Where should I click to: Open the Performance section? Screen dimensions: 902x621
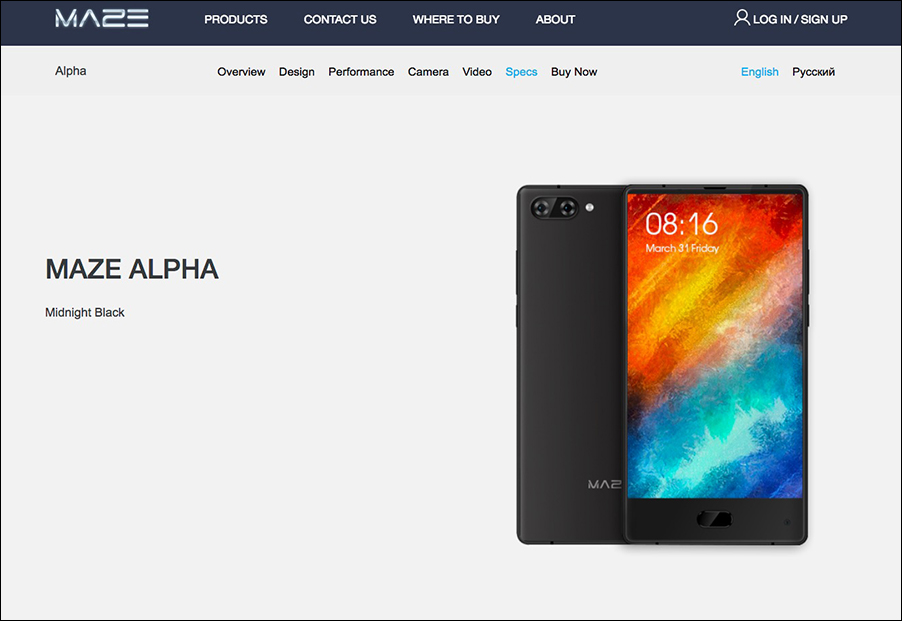click(361, 72)
